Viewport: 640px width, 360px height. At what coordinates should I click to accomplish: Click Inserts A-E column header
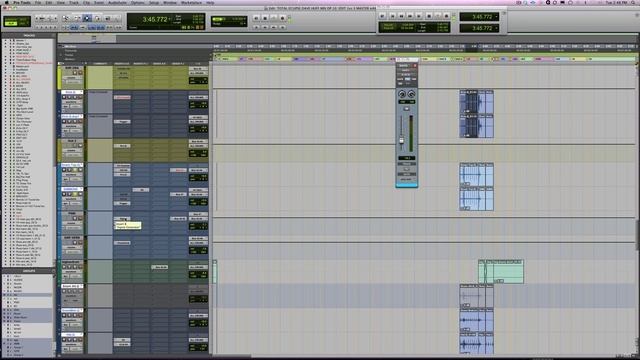(122, 64)
